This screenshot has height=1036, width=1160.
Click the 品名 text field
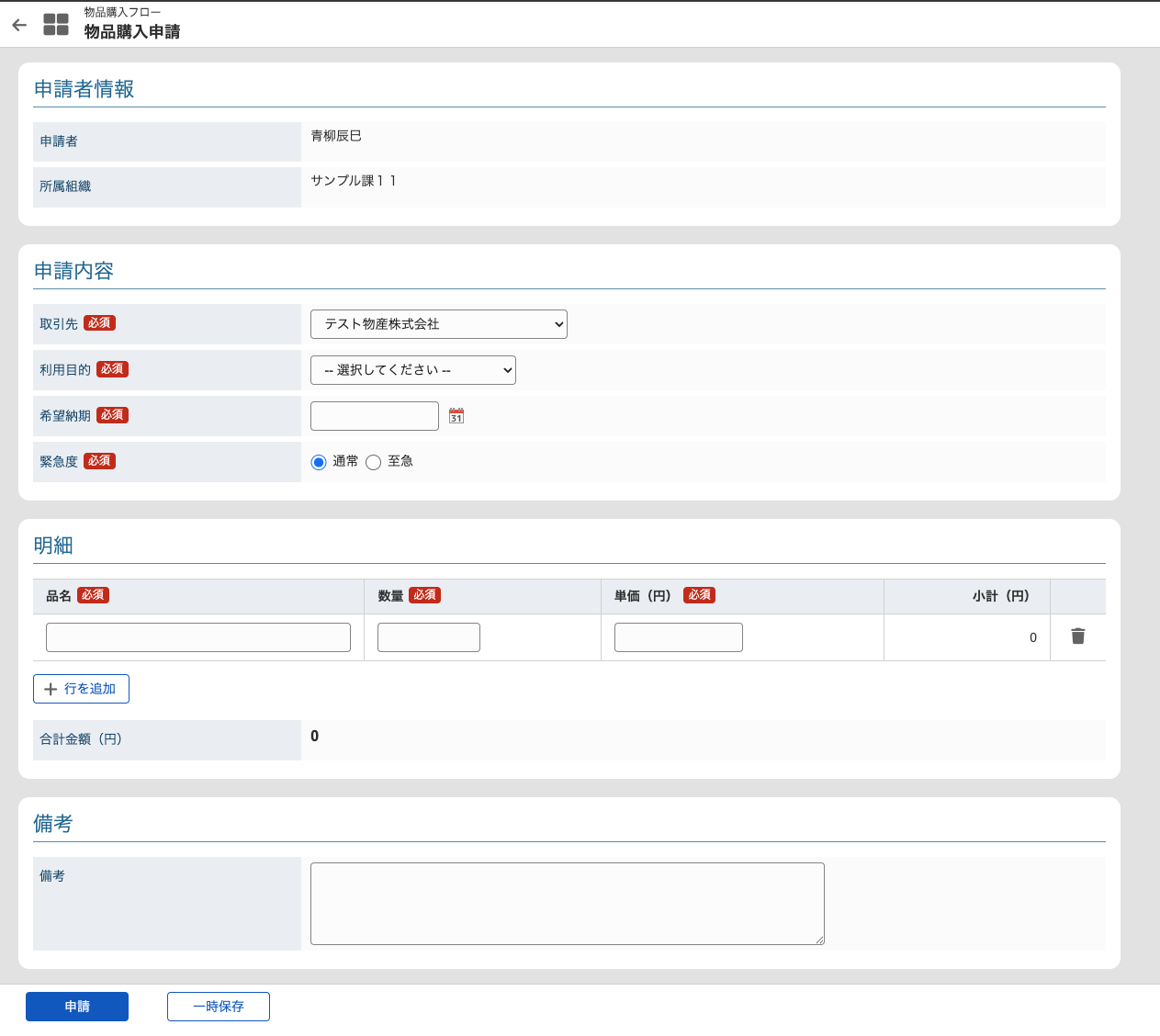[x=198, y=637]
